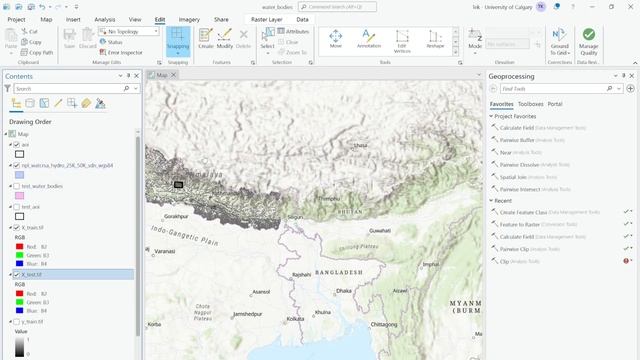Open the Ground To Grid correction
Image resolution: width=640 pixels, height=360 pixels.
point(560,41)
